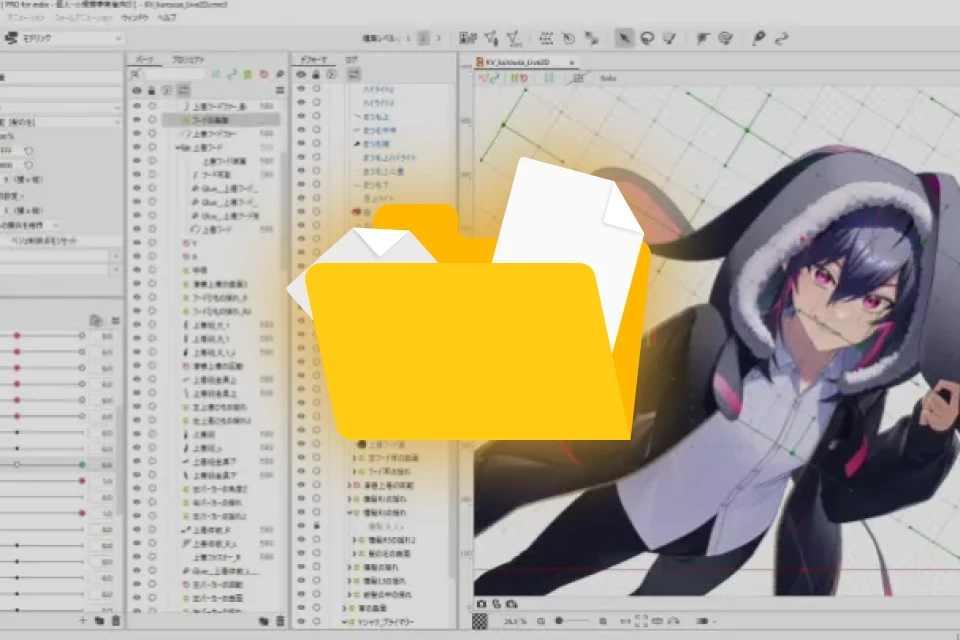Screen dimensions: 960x640
Task: Select the arrow selection tool
Action: (624, 39)
